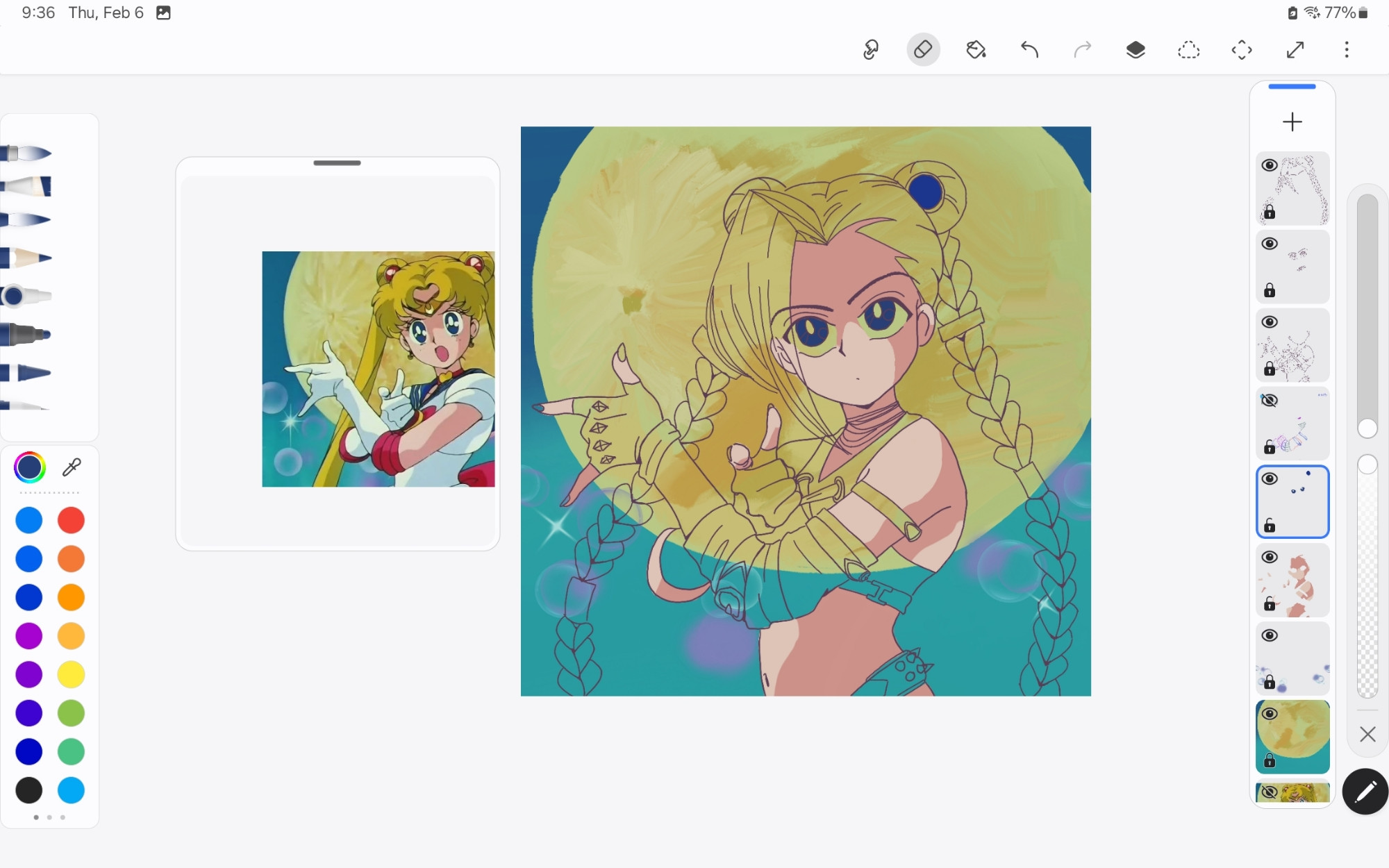Pick the third brush with tapered tip
The image size is (1389, 868).
point(26,220)
